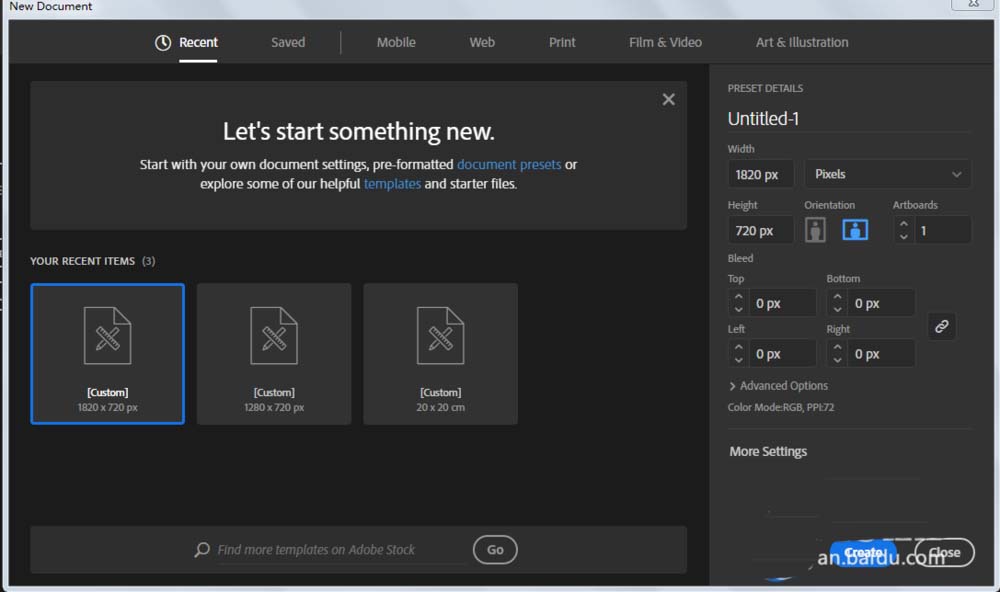Click the Go button for Adobe Stock
The image size is (1000, 592).
pos(495,550)
